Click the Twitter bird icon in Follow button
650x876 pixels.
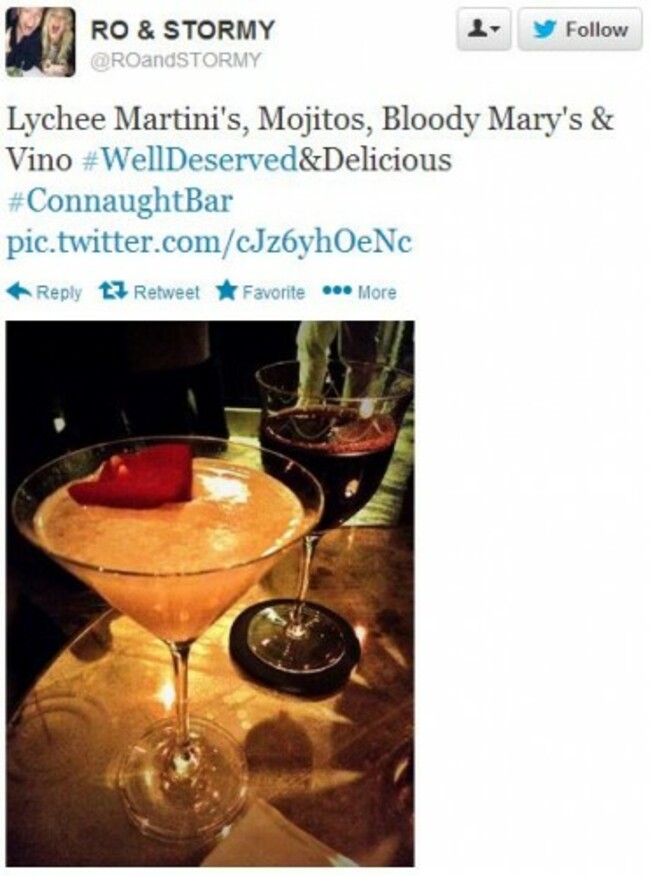click(544, 29)
